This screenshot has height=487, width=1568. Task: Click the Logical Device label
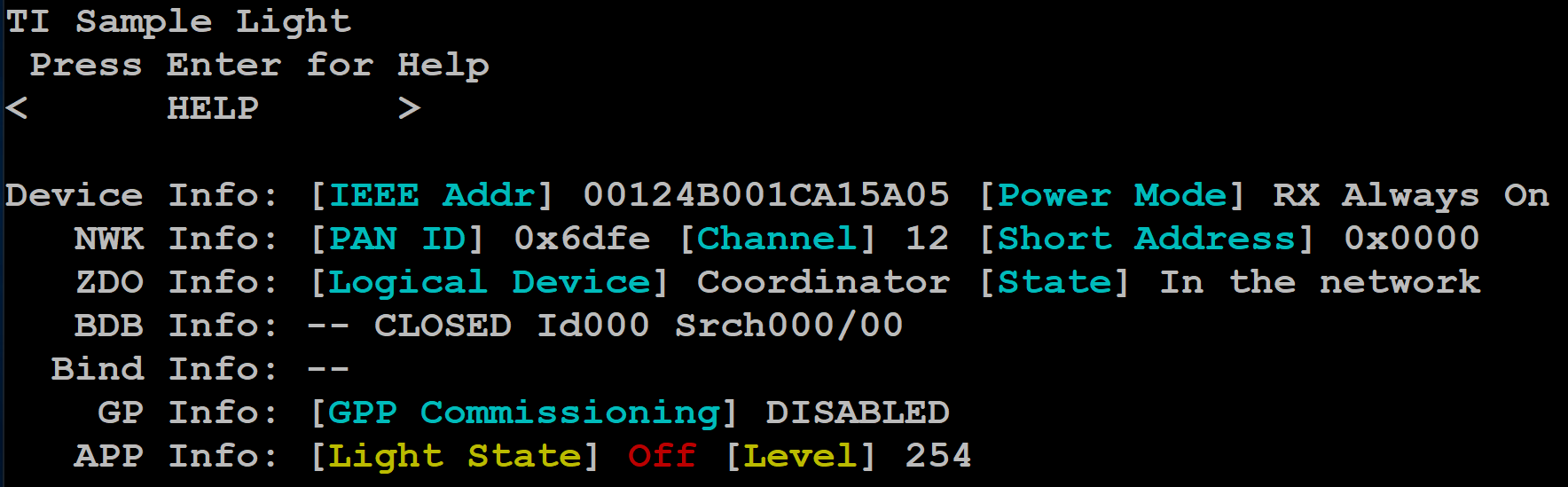pyautogui.click(x=490, y=282)
